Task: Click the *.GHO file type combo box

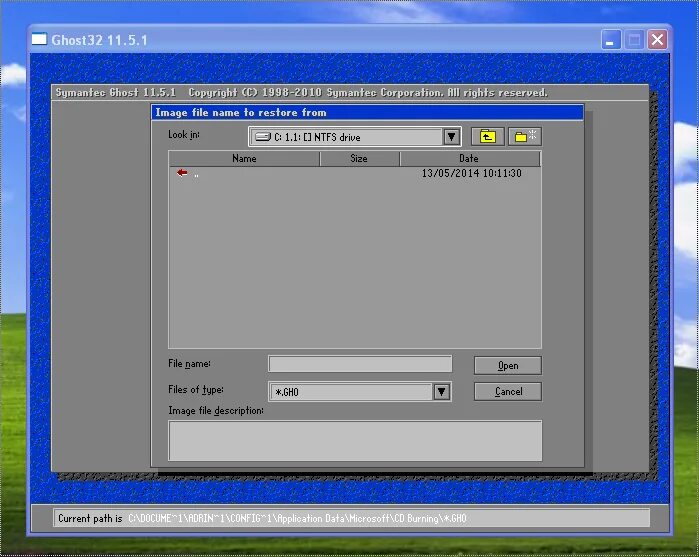Action: [x=360, y=392]
